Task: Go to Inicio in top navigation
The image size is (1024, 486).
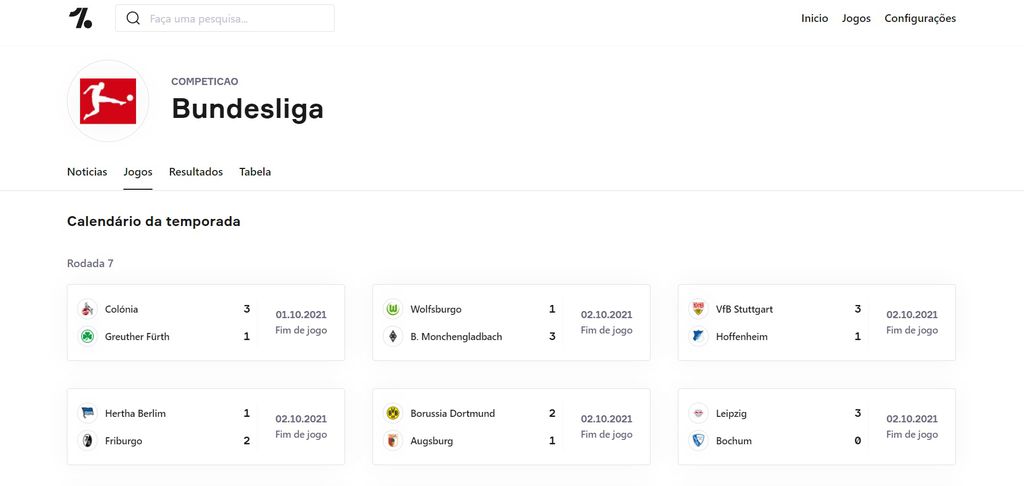Action: tap(814, 18)
